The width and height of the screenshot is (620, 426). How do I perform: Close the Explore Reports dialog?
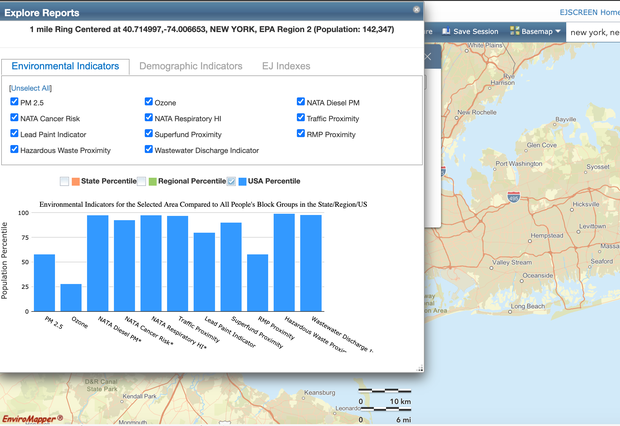[417, 9]
